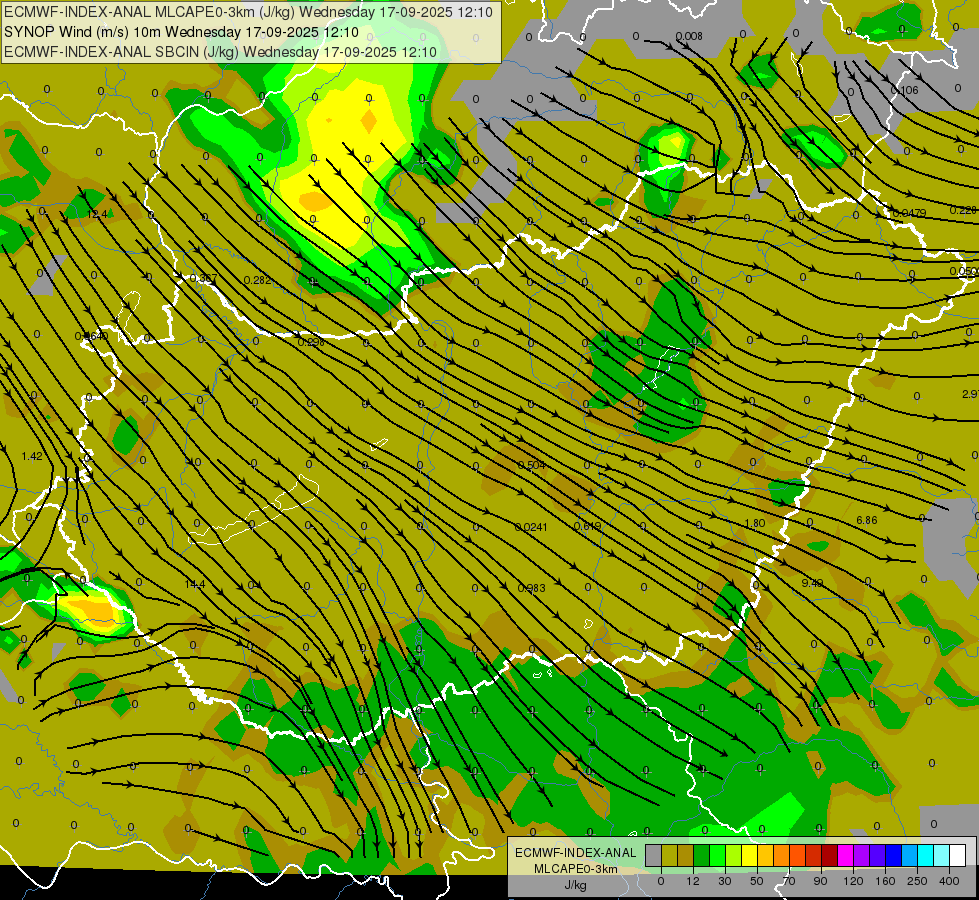This screenshot has height=900, width=979.
Task: Click the map value '12.4'
Action: tap(97, 214)
